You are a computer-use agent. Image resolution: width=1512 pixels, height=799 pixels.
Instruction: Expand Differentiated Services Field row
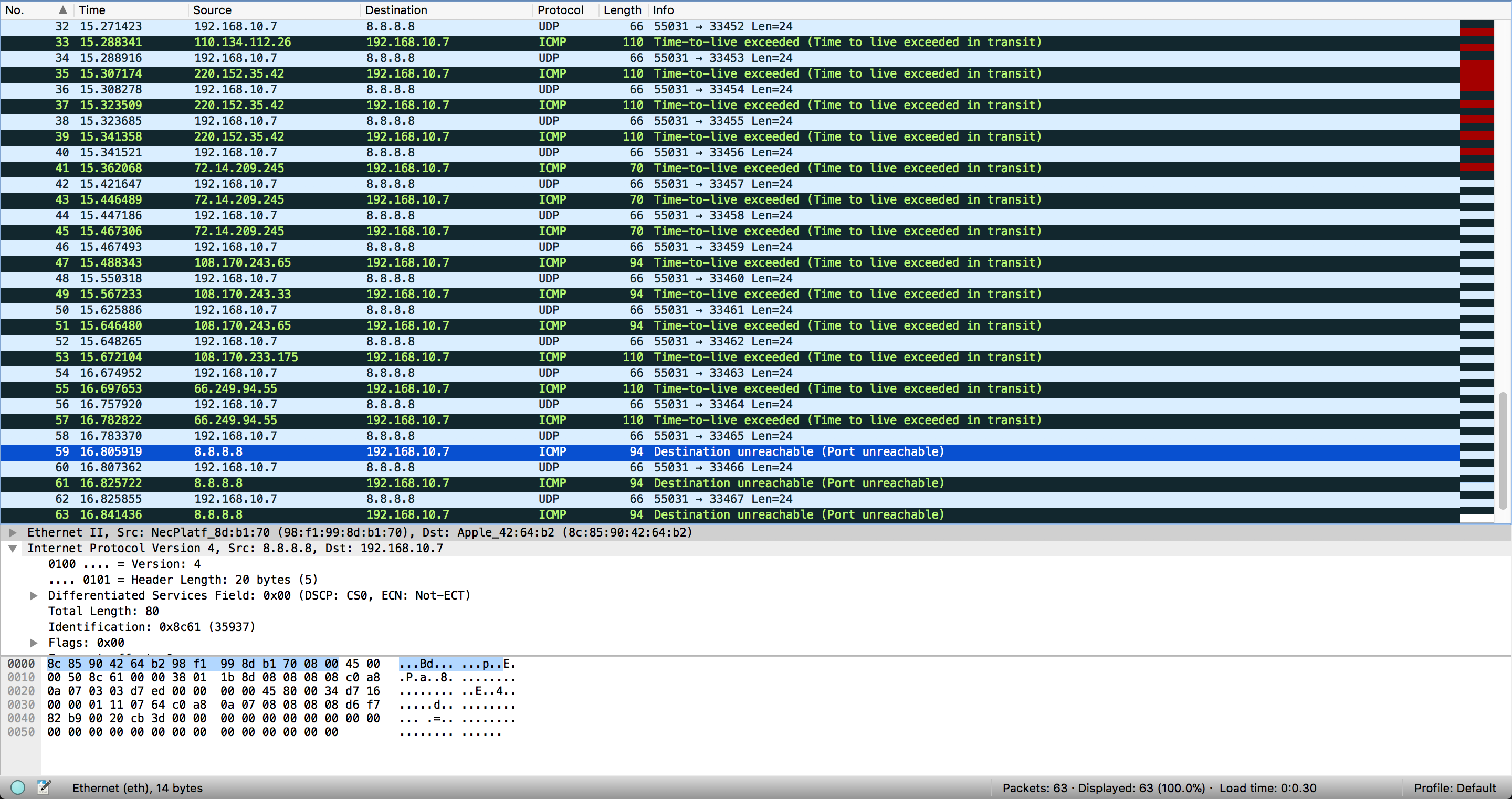pyautogui.click(x=34, y=595)
